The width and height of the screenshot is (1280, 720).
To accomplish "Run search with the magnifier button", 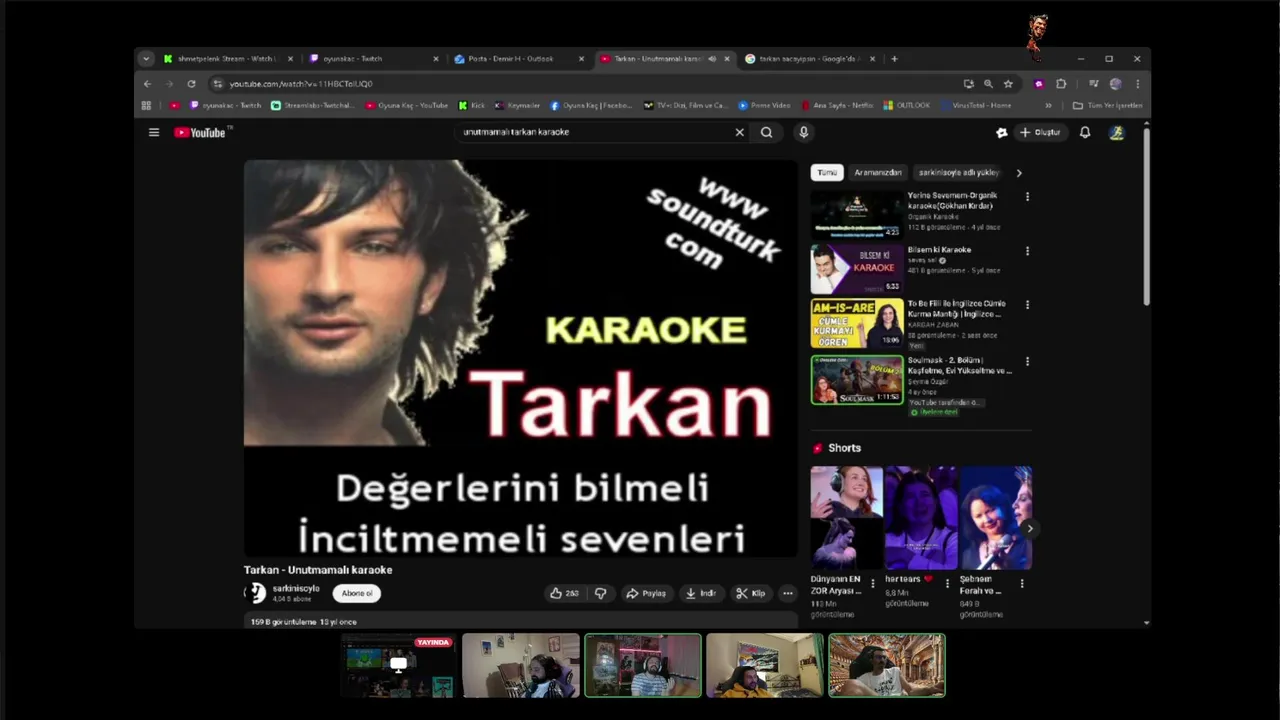I will [x=766, y=132].
